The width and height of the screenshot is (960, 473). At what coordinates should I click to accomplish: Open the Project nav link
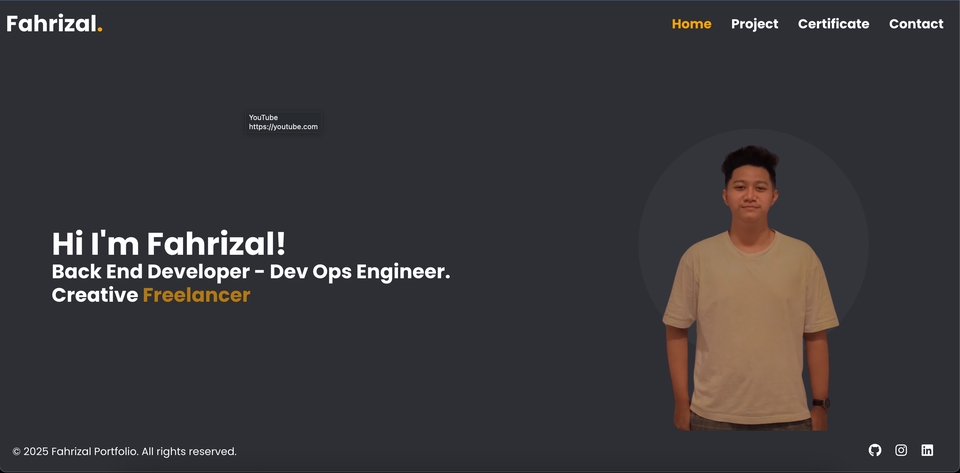tap(754, 24)
